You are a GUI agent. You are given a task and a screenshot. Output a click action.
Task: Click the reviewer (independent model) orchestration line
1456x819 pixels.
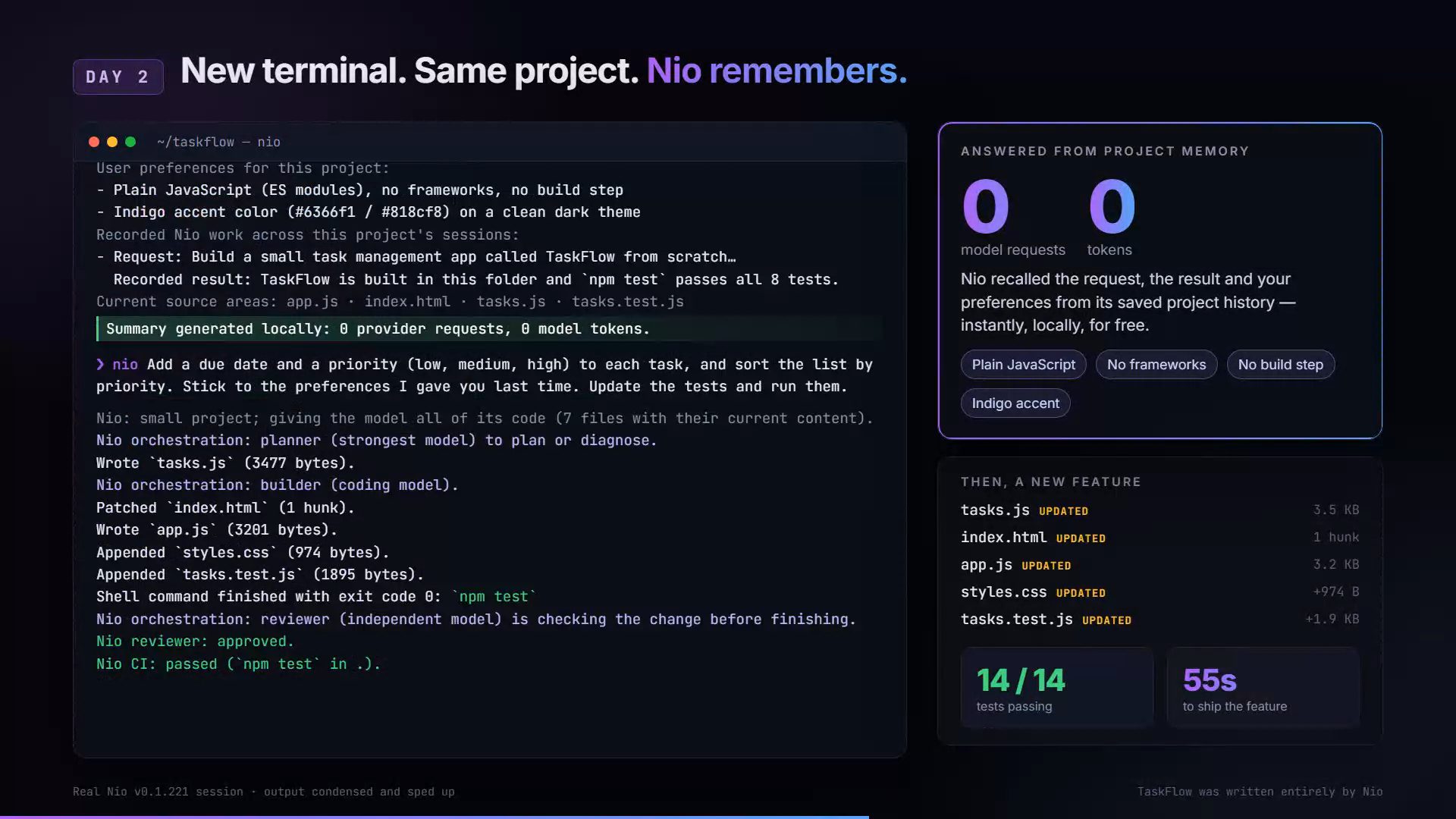[x=476, y=620]
